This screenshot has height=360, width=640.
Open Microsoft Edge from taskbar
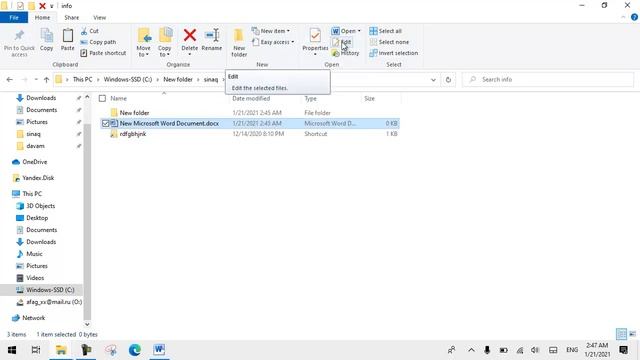135,350
